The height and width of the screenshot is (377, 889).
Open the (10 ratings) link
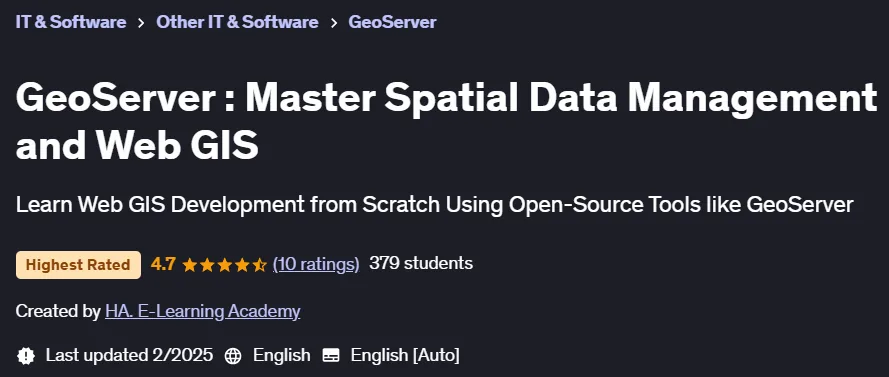tap(316, 264)
